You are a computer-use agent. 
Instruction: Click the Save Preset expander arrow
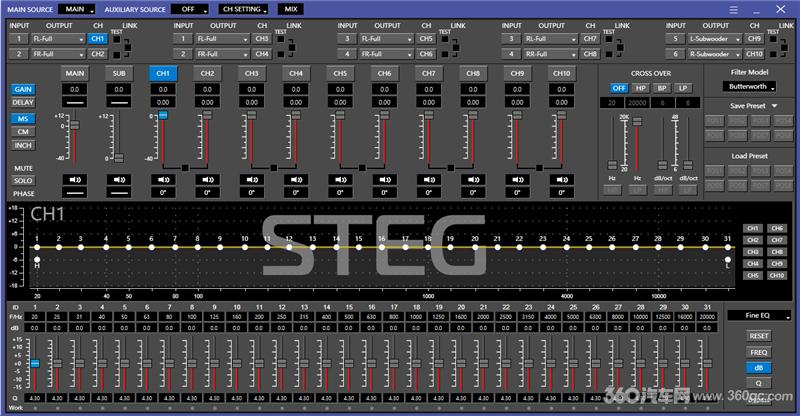pos(774,106)
